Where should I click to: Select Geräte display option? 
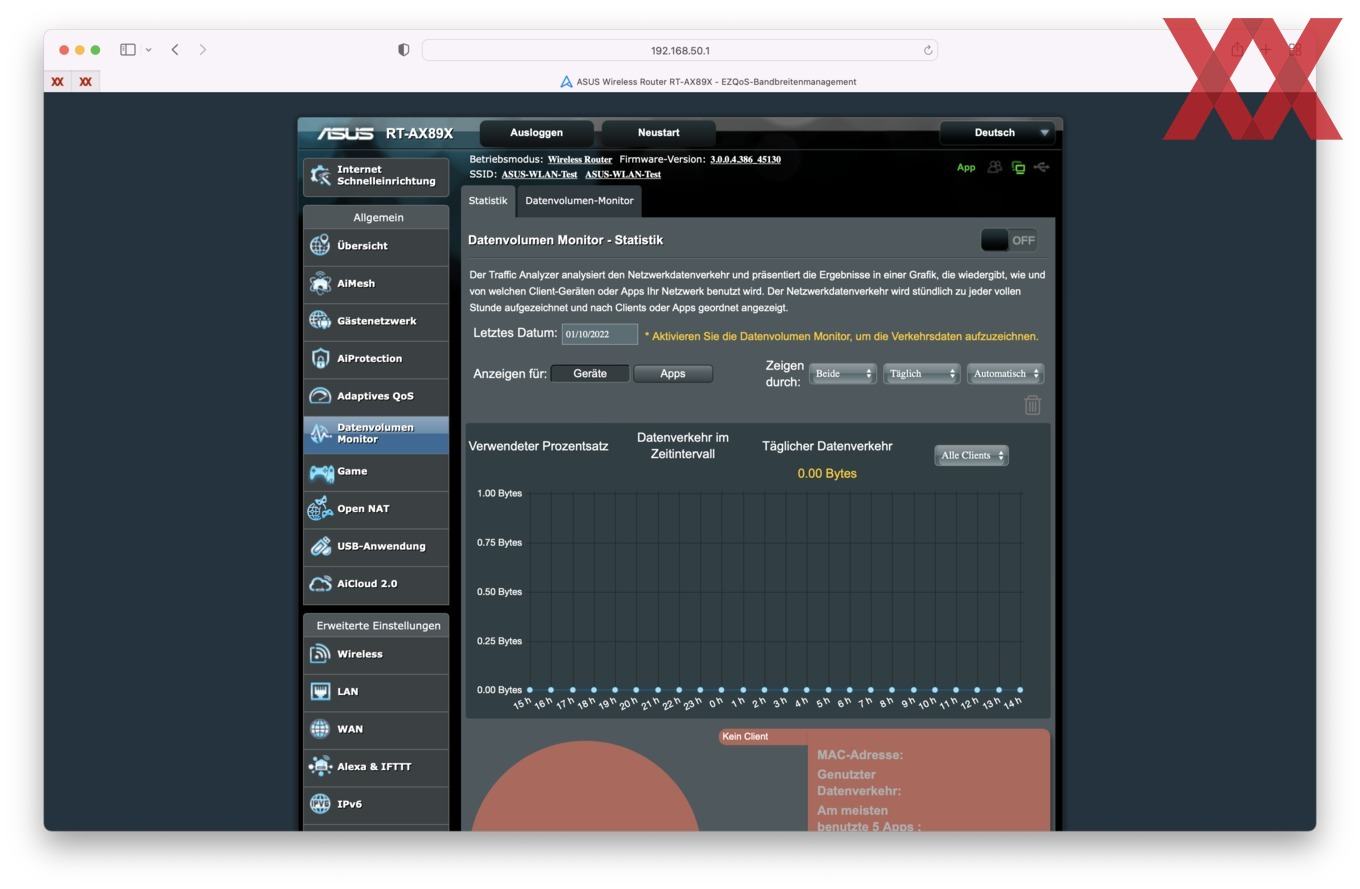tap(590, 373)
